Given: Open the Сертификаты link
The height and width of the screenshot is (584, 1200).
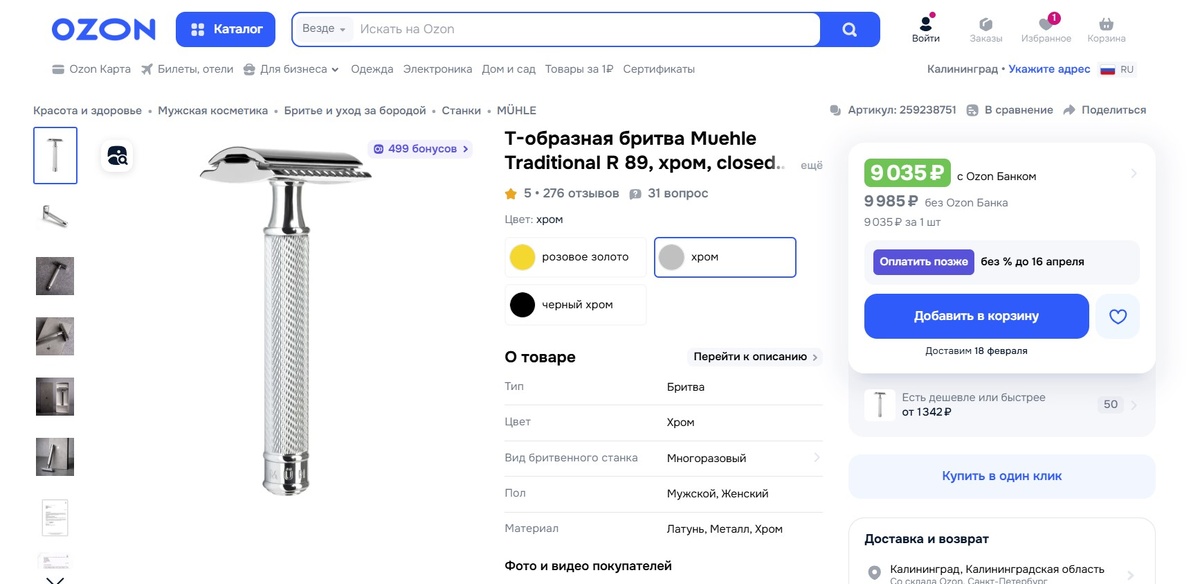Looking at the screenshot, I should pyautogui.click(x=658, y=69).
